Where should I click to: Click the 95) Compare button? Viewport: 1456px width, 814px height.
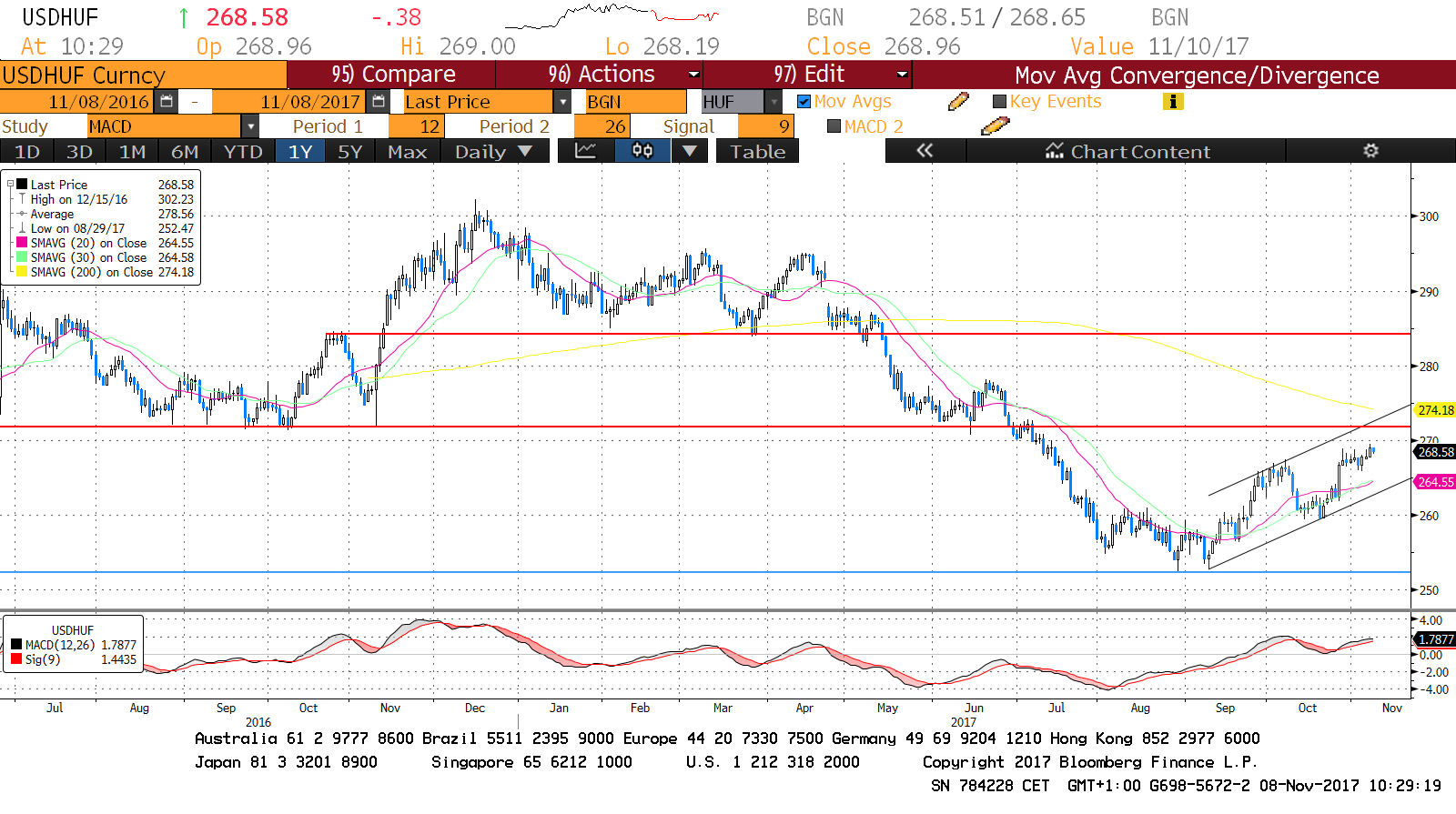pos(392,75)
